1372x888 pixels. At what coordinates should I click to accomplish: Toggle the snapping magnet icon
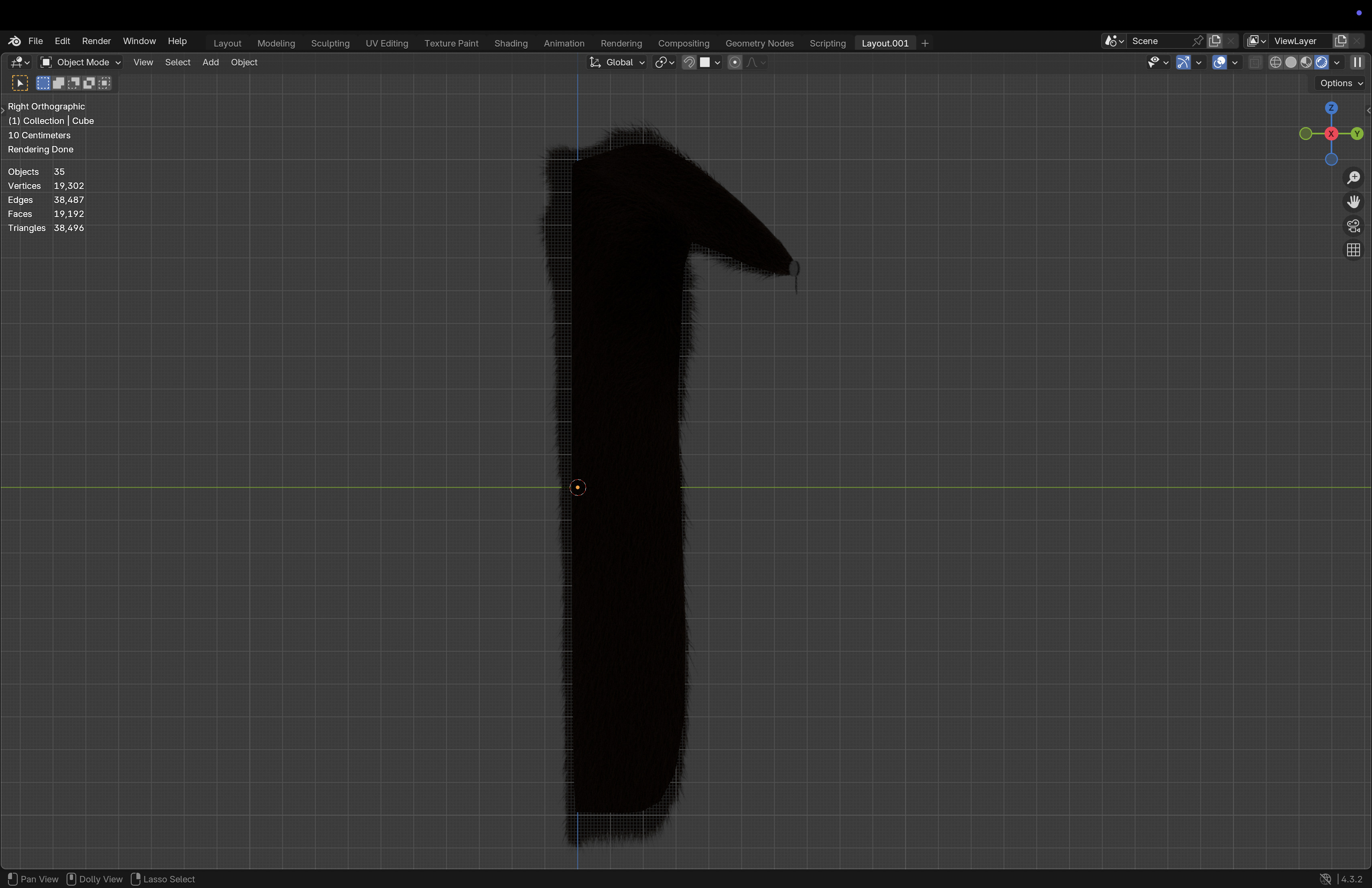(x=689, y=62)
